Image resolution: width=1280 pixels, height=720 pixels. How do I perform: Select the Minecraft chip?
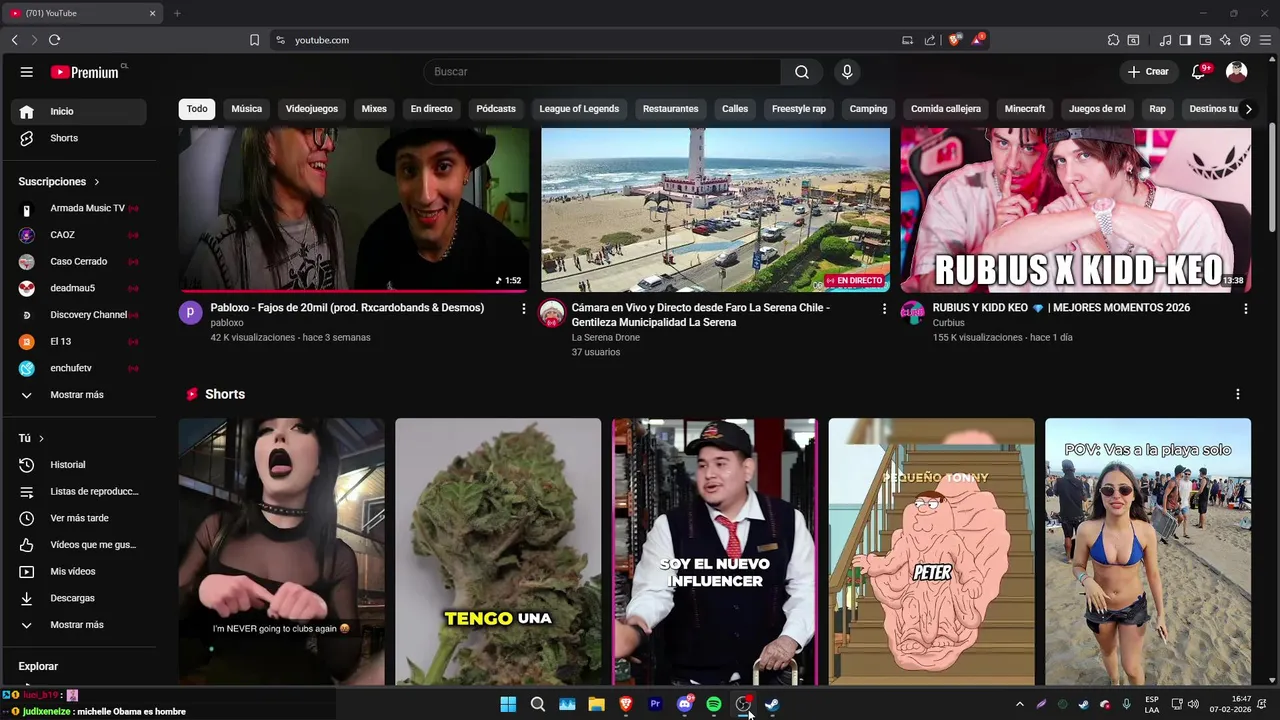pyautogui.click(x=1025, y=109)
